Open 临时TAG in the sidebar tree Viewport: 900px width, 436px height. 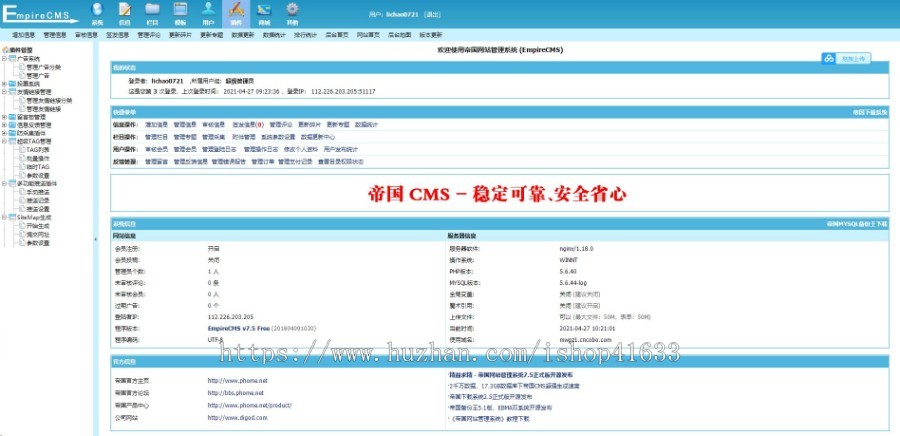click(x=38, y=167)
